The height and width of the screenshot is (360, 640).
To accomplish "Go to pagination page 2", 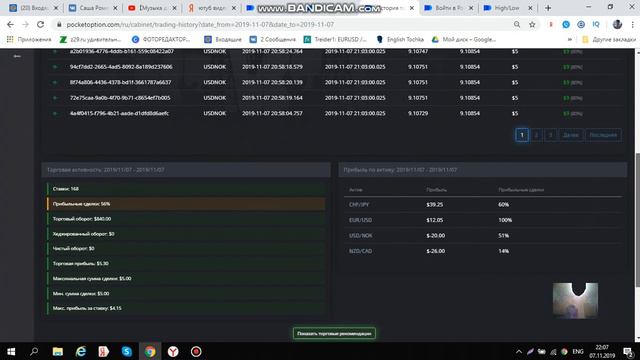I will coord(536,135).
